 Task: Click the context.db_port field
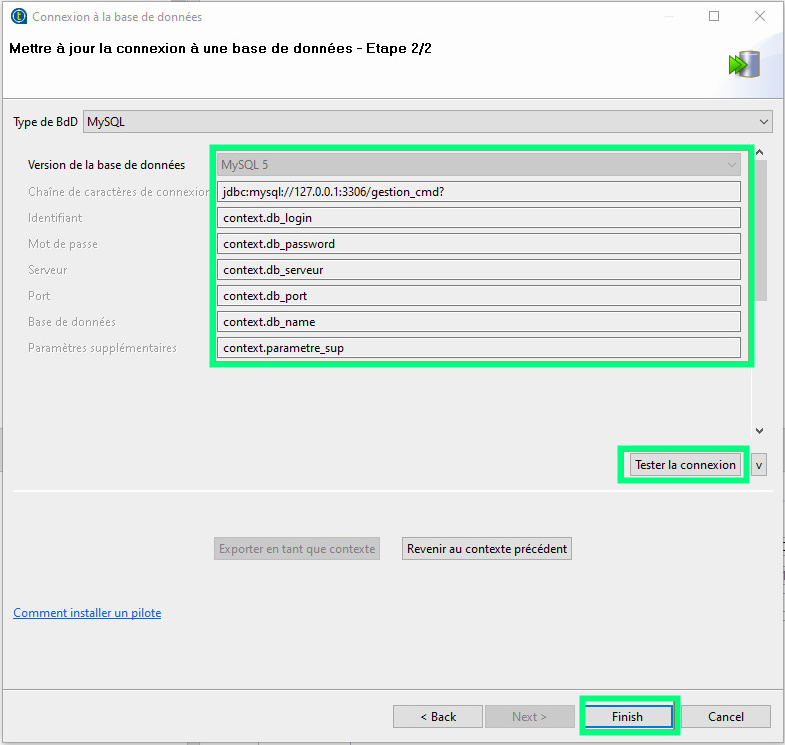point(479,296)
